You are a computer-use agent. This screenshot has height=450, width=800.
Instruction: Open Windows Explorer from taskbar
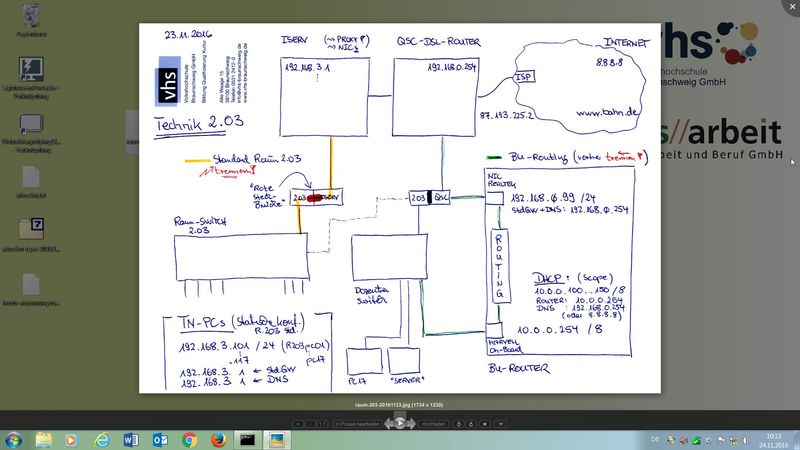click(x=44, y=440)
